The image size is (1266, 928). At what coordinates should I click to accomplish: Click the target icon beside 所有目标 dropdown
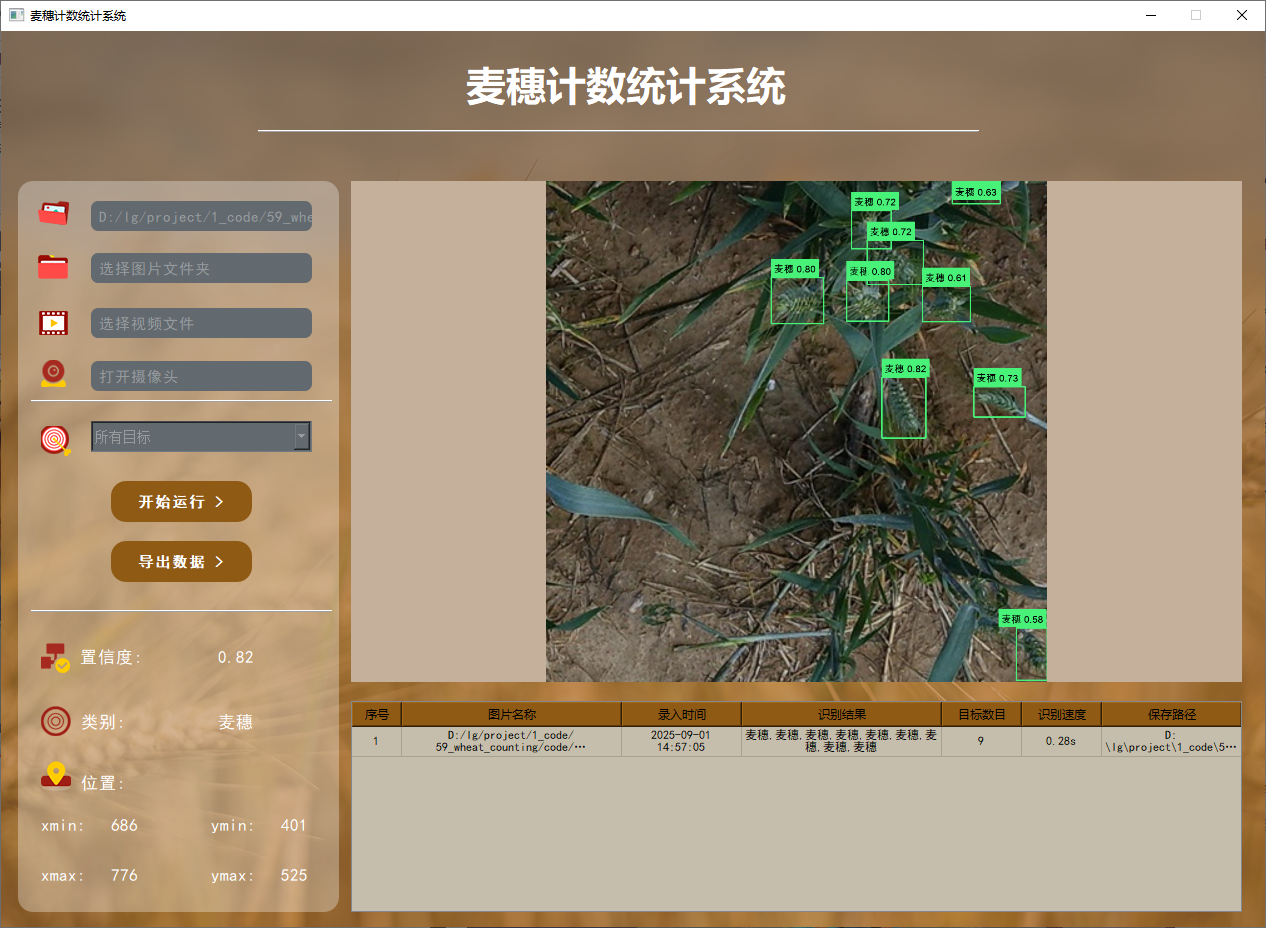pos(55,439)
